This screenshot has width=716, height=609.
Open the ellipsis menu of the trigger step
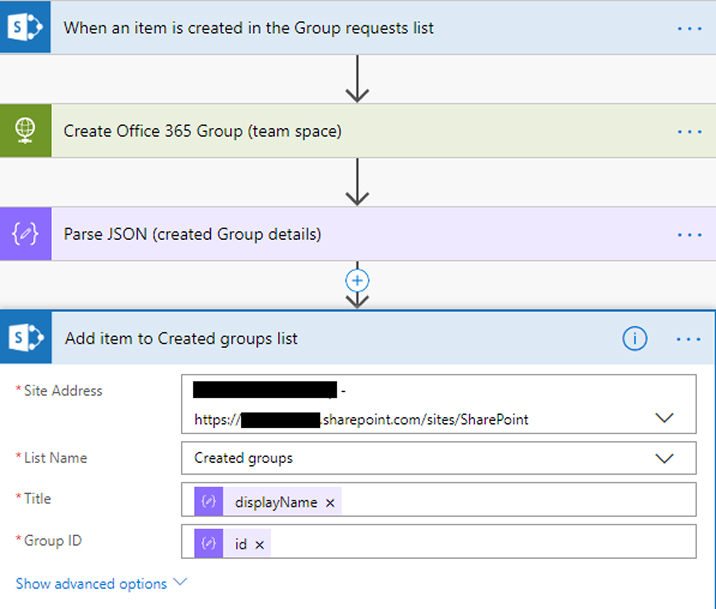(x=690, y=28)
